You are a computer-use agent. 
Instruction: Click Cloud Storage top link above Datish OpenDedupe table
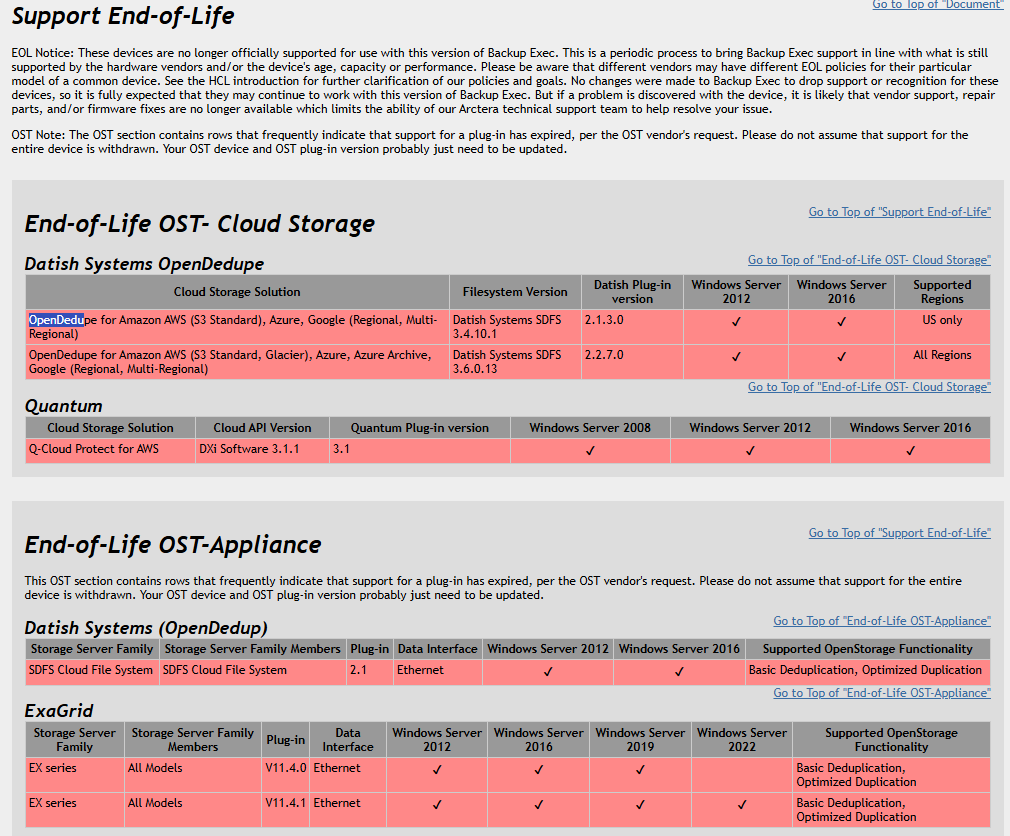coord(869,260)
